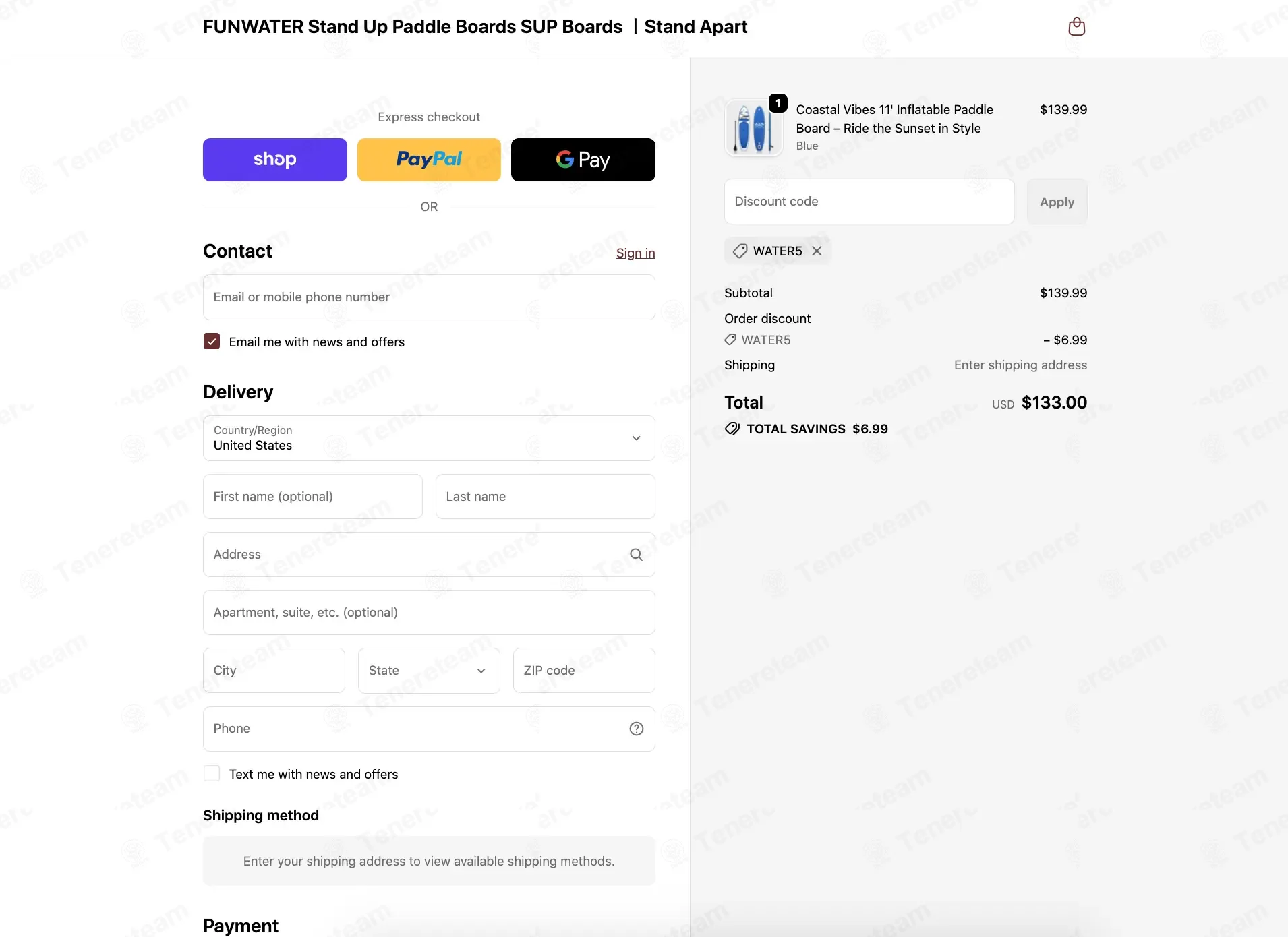This screenshot has height=937, width=1288.
Task: Select the ZIP code input
Action: pos(583,671)
